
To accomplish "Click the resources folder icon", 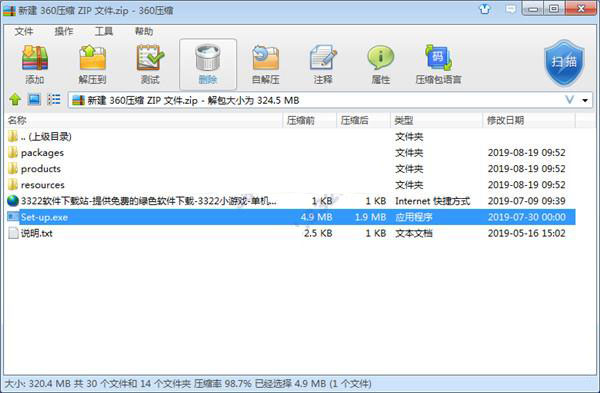I will tap(13, 185).
